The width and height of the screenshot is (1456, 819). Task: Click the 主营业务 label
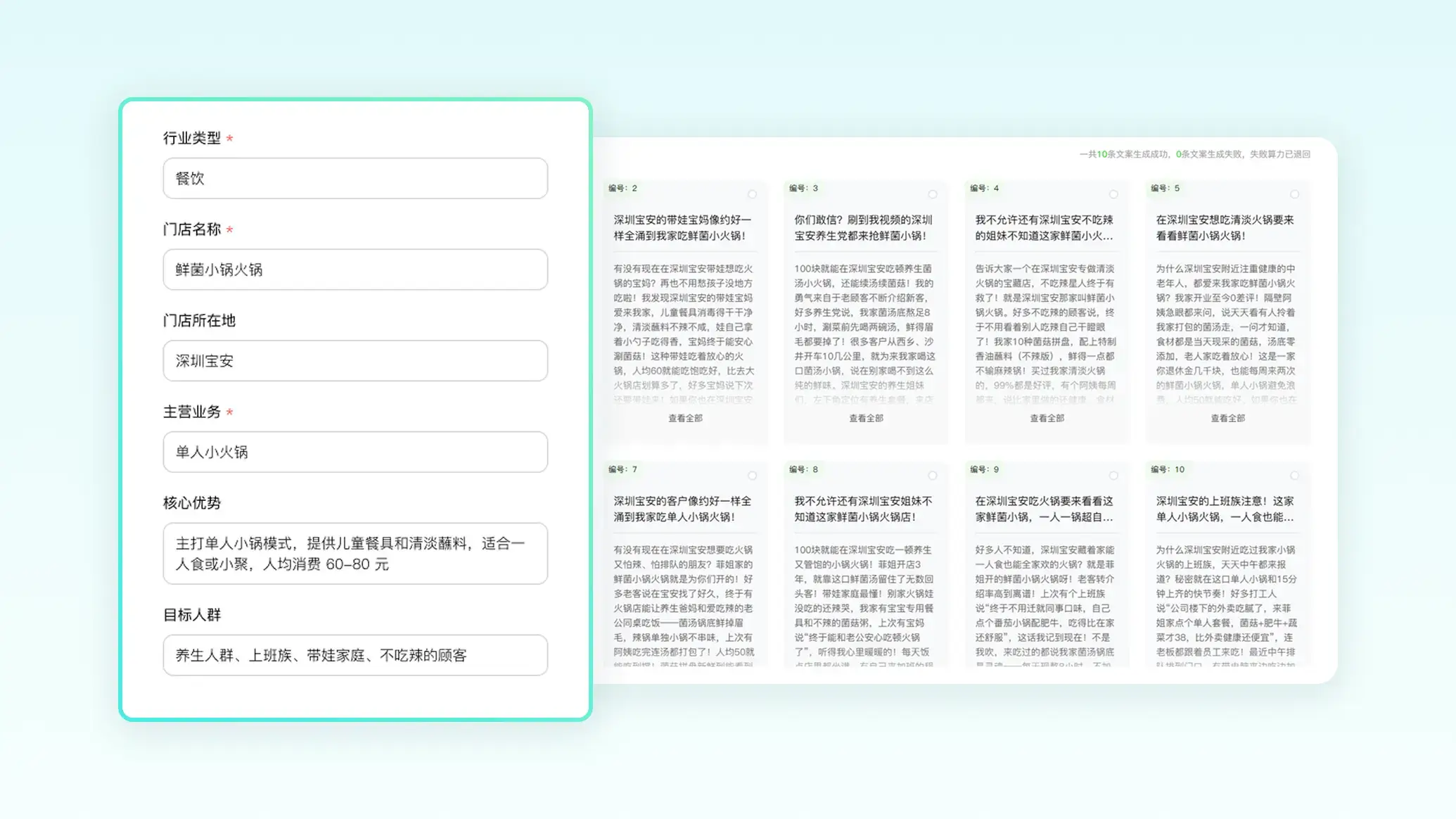pyautogui.click(x=192, y=412)
